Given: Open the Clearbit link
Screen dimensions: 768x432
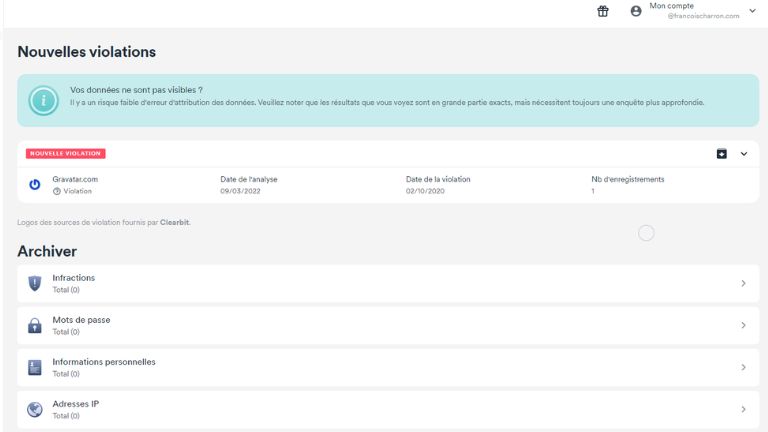Looking at the screenshot, I should click(174, 222).
